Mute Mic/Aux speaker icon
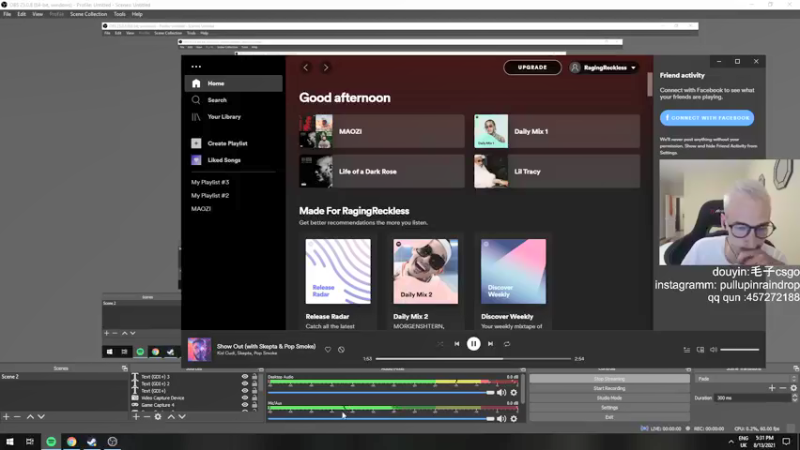The image size is (800, 450). (502, 418)
